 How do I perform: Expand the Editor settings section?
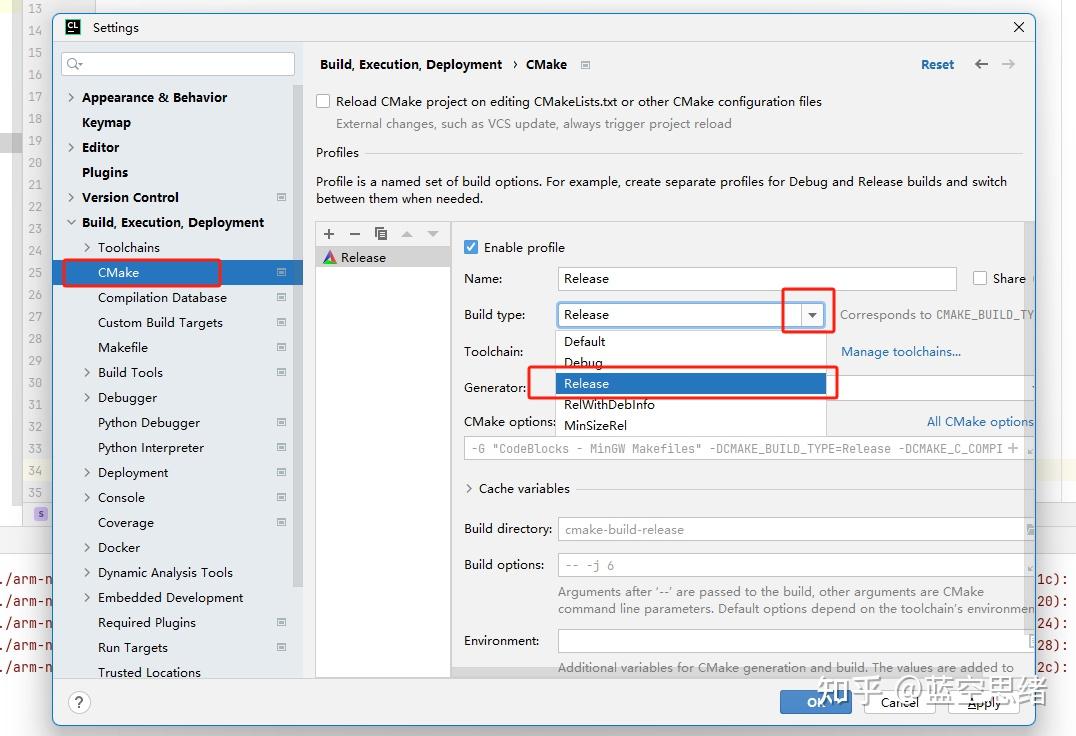click(x=71, y=147)
